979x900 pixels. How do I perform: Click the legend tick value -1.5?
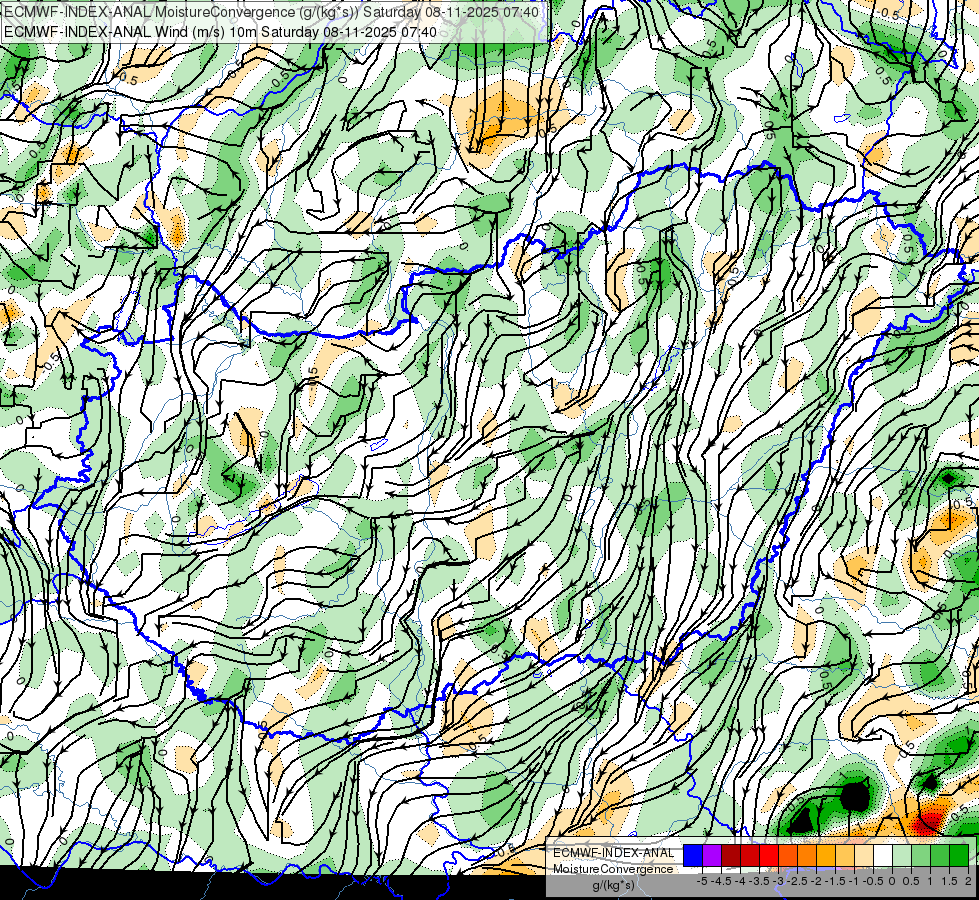pyautogui.click(x=835, y=881)
